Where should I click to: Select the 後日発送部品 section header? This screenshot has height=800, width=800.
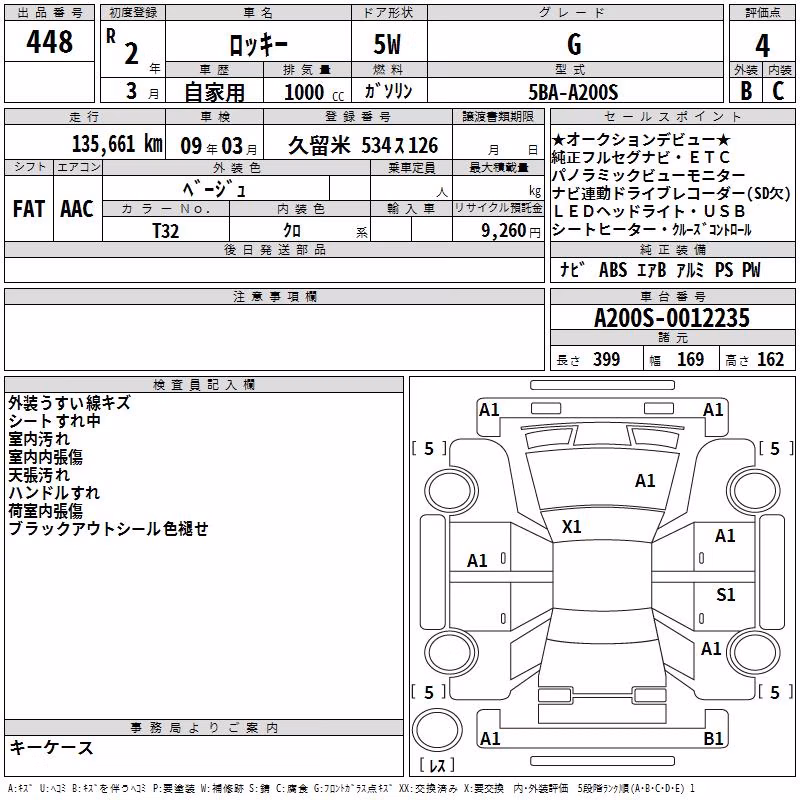(x=274, y=249)
